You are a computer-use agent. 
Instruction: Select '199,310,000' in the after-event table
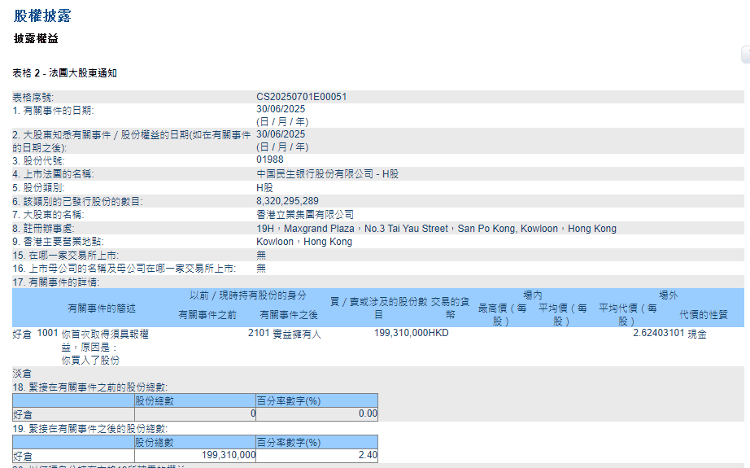click(x=229, y=455)
